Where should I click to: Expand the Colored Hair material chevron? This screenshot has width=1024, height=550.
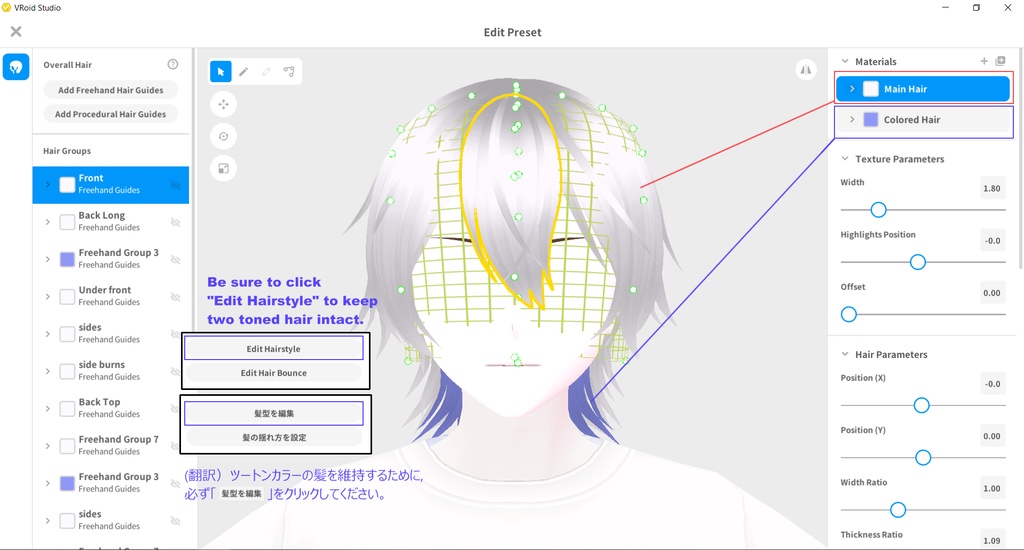[852, 120]
